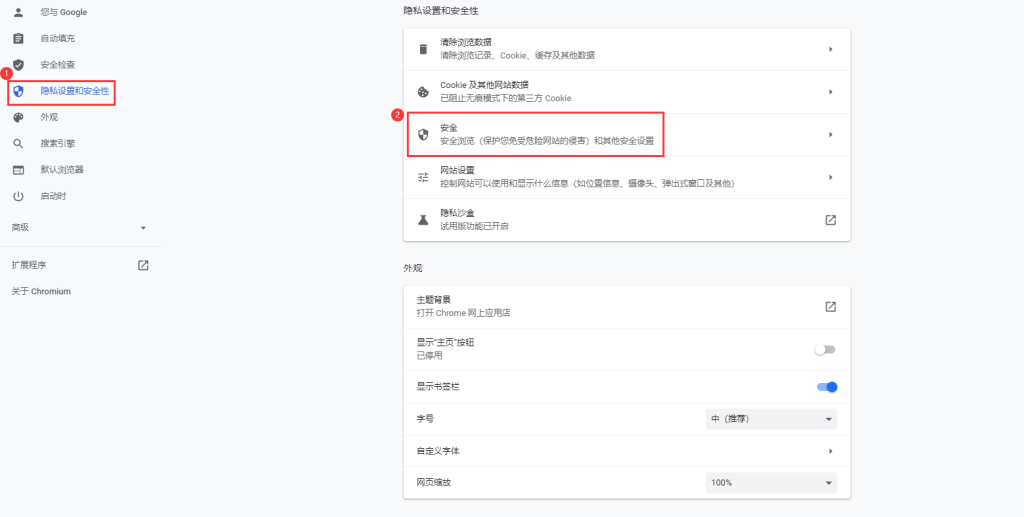Expand the 高级 section in the sidebar
This screenshot has height=517, width=1024.
80,228
